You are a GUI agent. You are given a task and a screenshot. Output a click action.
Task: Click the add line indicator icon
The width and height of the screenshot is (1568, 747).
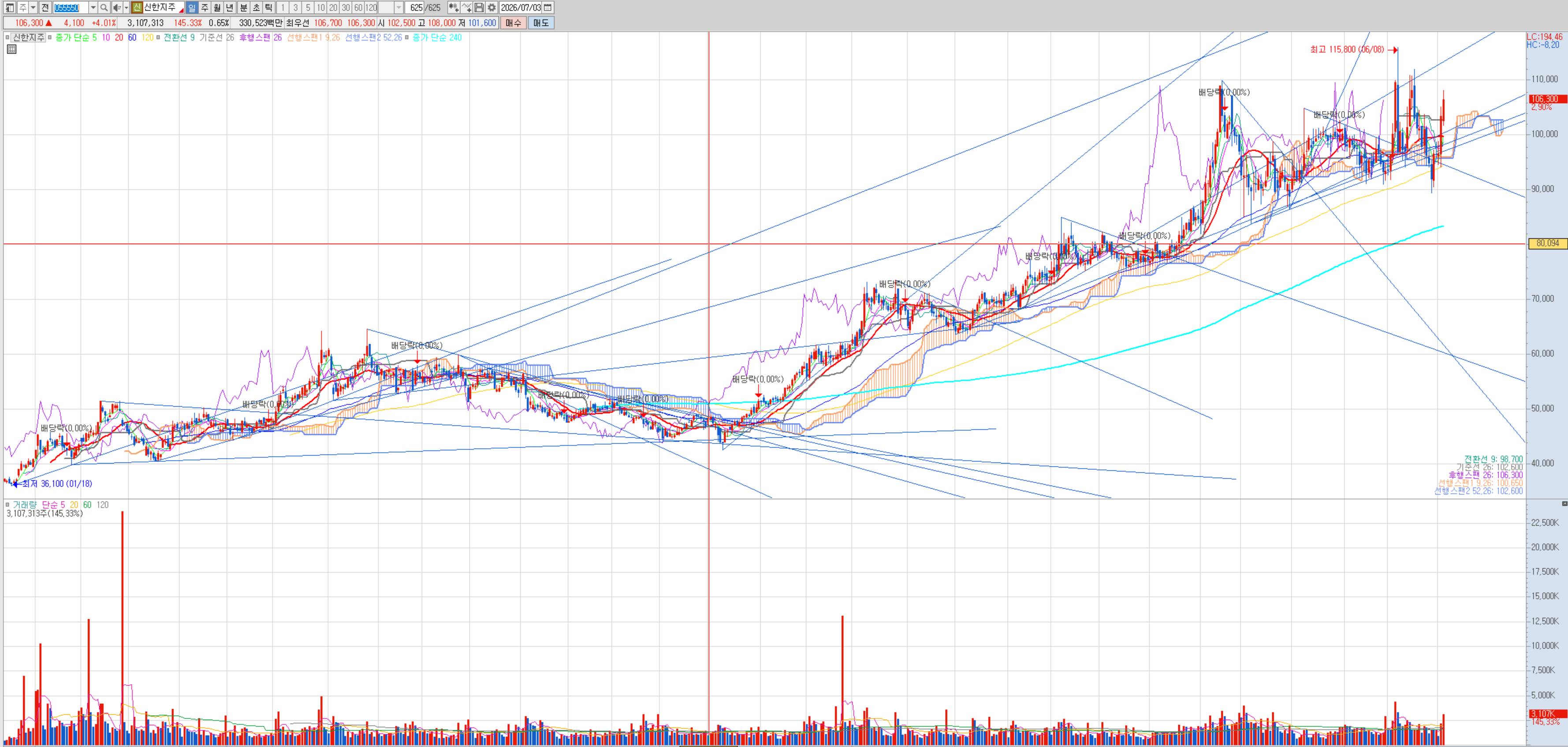tap(466, 8)
